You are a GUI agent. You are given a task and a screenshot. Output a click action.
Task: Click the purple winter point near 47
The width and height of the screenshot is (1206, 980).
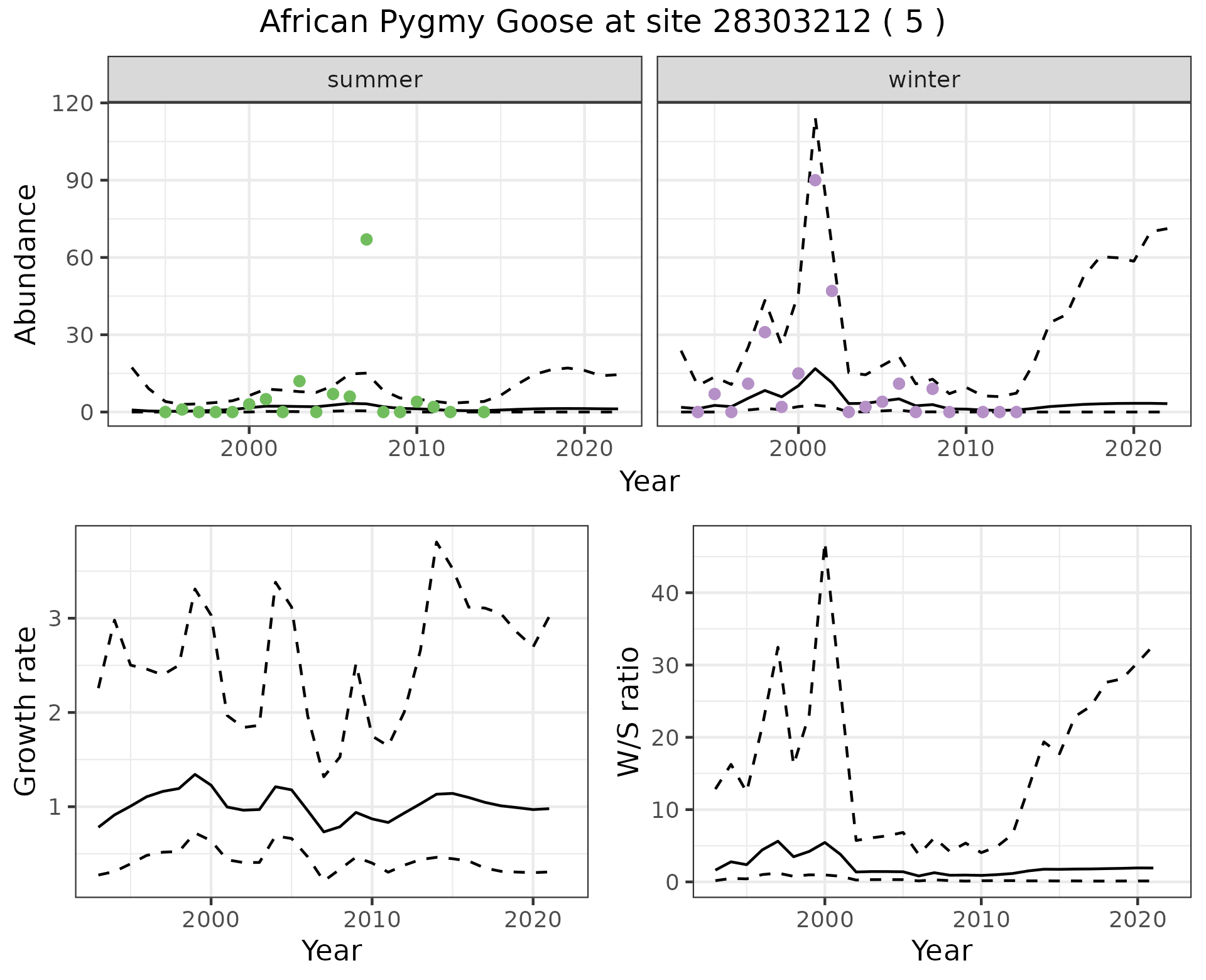[832, 291]
